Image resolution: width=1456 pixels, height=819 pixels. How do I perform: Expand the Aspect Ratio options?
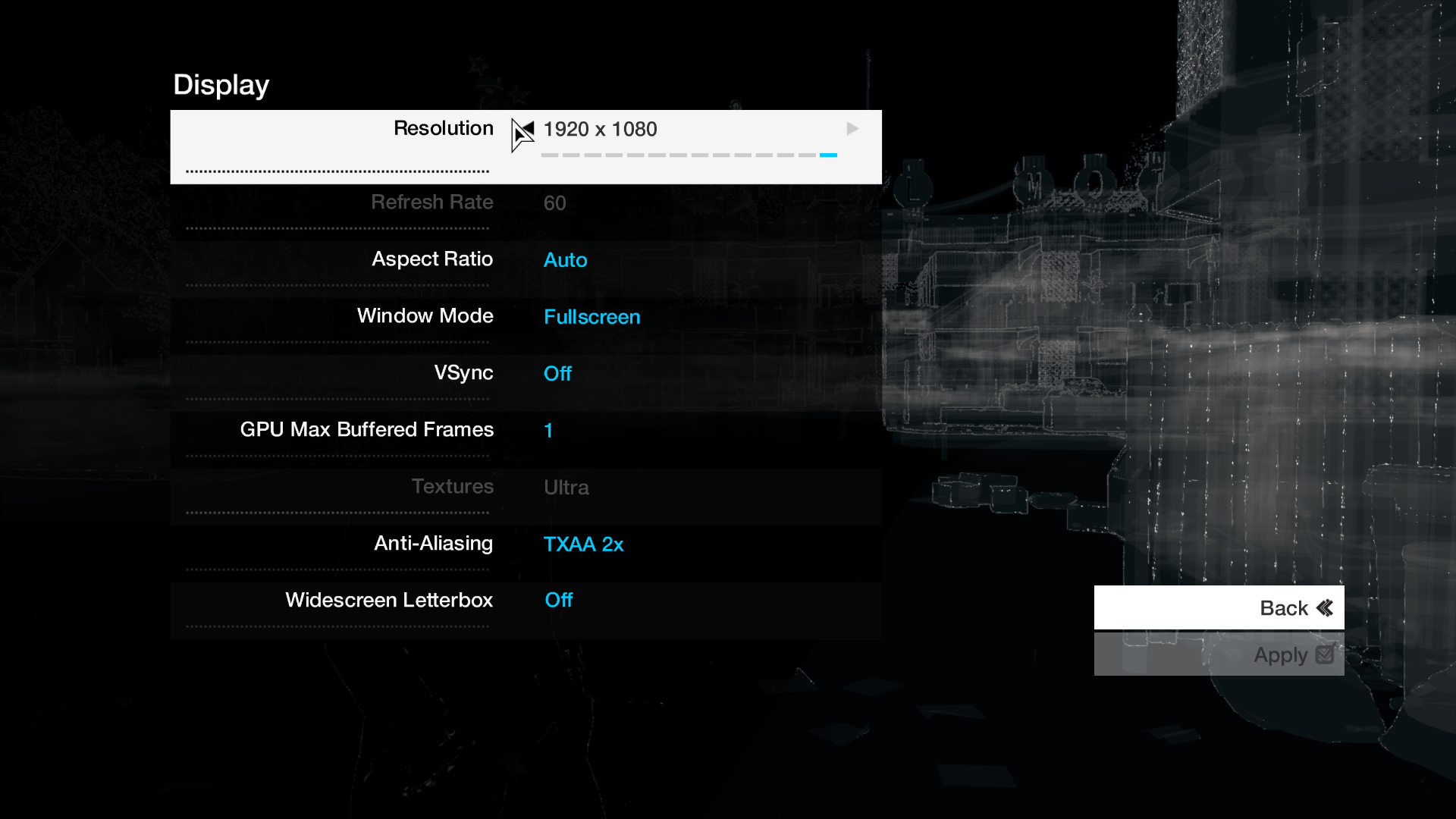pos(565,259)
